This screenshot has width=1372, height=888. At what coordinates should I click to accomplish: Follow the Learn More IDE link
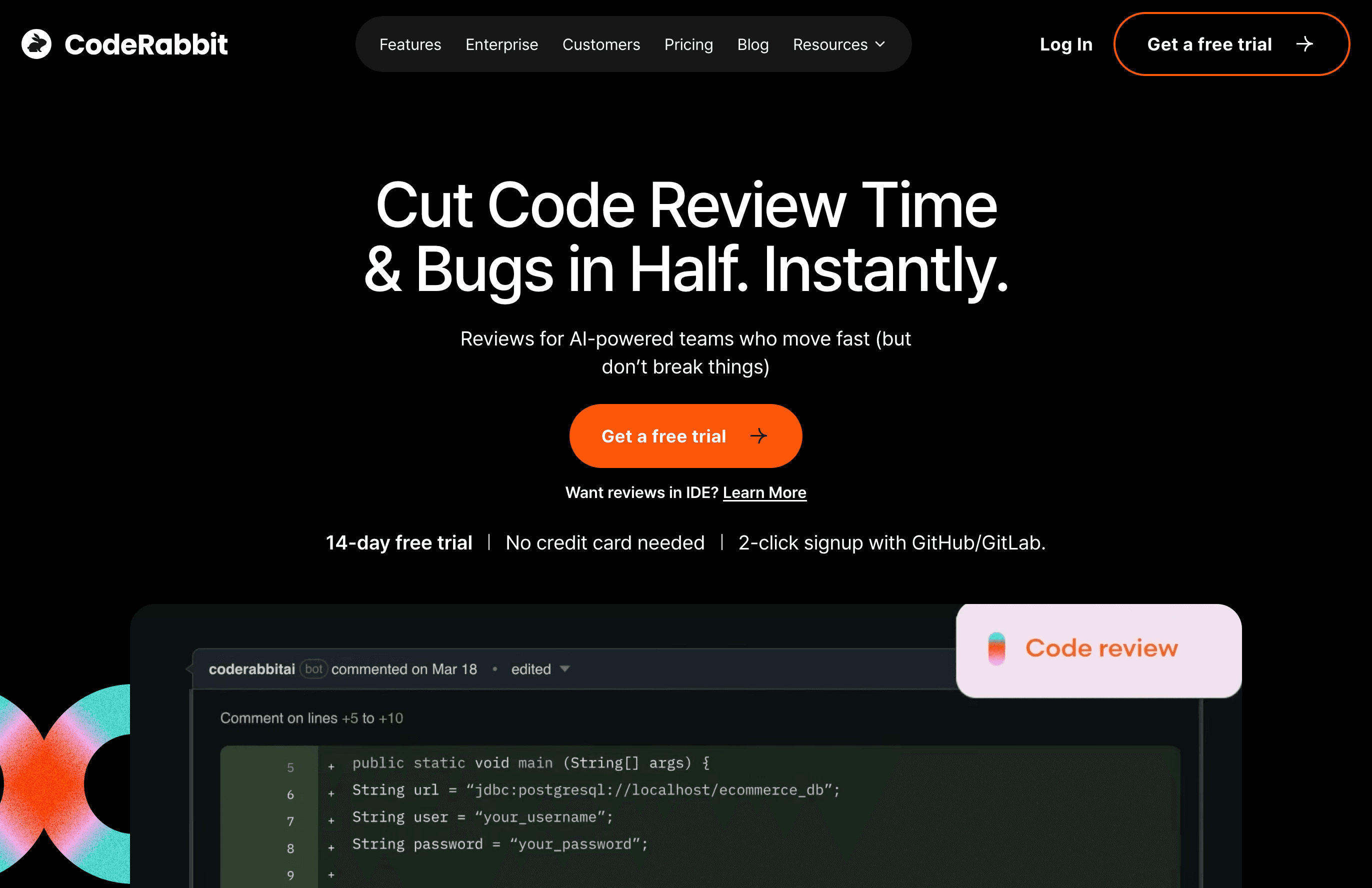click(764, 492)
